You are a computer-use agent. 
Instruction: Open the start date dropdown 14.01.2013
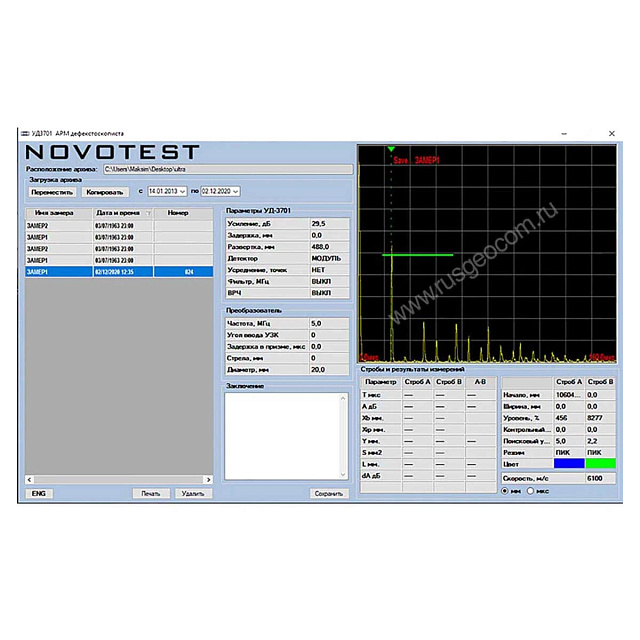(183, 191)
